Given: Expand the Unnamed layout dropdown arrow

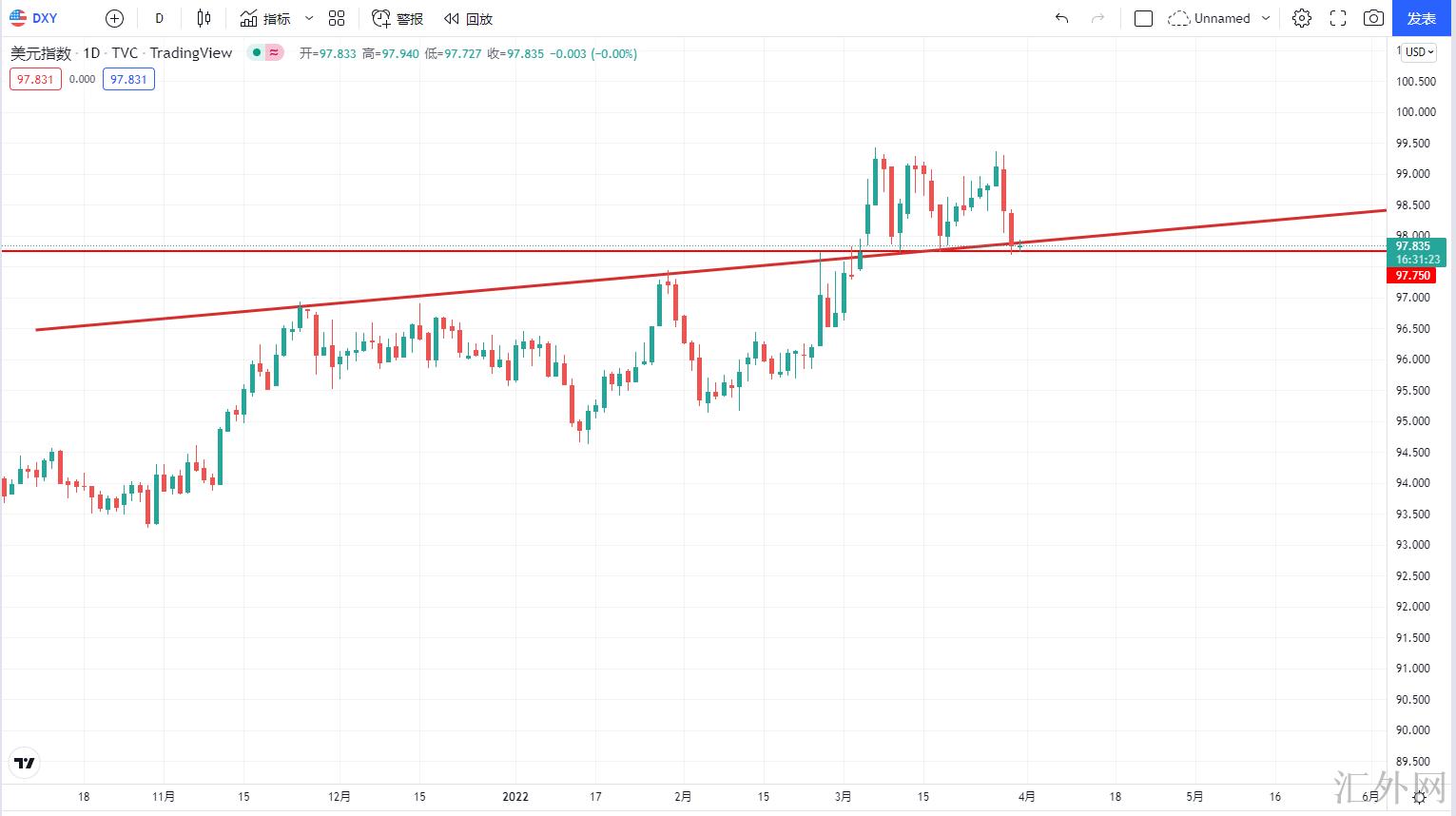Looking at the screenshot, I should coord(1266,18).
